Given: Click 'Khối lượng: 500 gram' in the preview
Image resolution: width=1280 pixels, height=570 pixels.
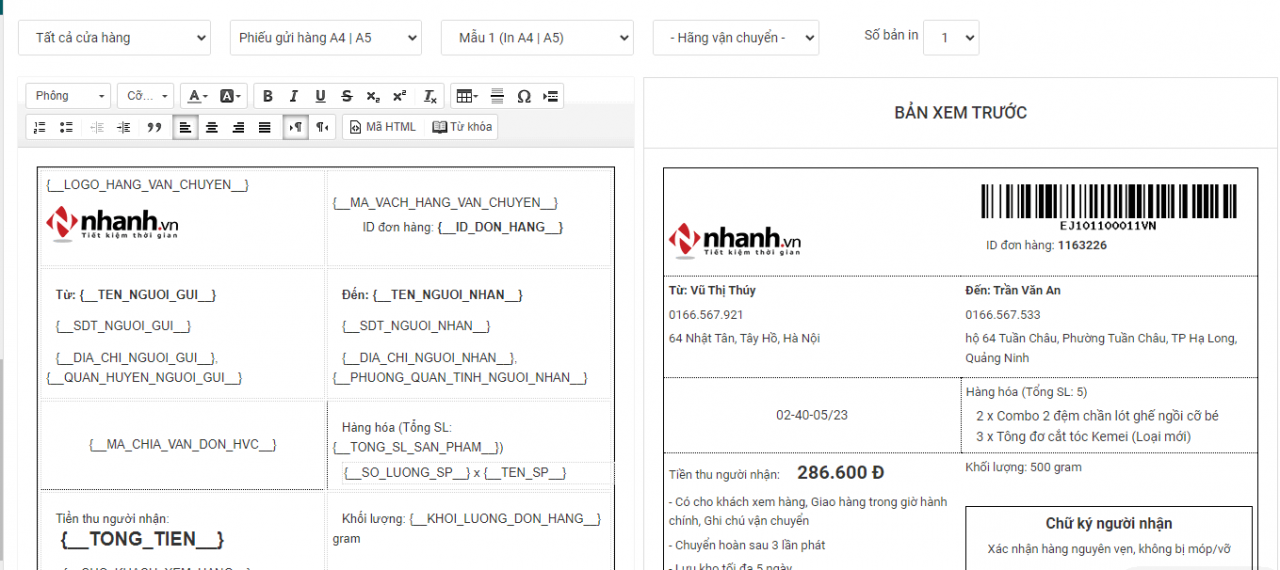Looking at the screenshot, I should [x=1023, y=467].
